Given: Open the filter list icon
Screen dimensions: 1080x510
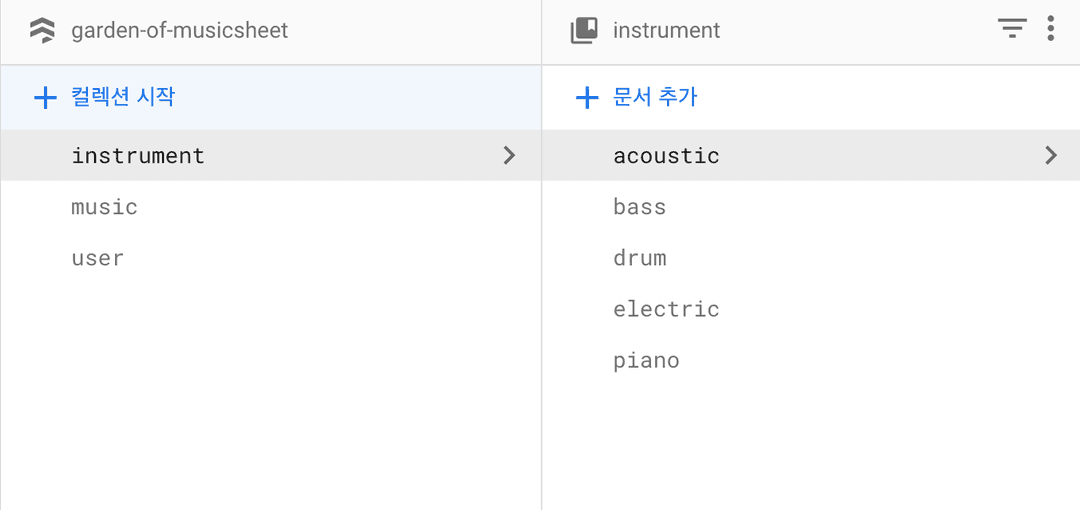Looking at the screenshot, I should 1012,28.
